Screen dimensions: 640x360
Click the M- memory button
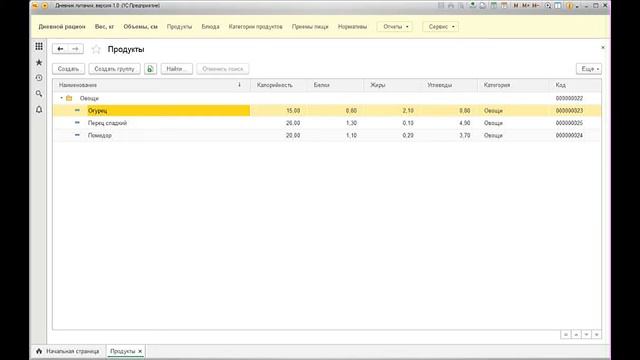536,6
